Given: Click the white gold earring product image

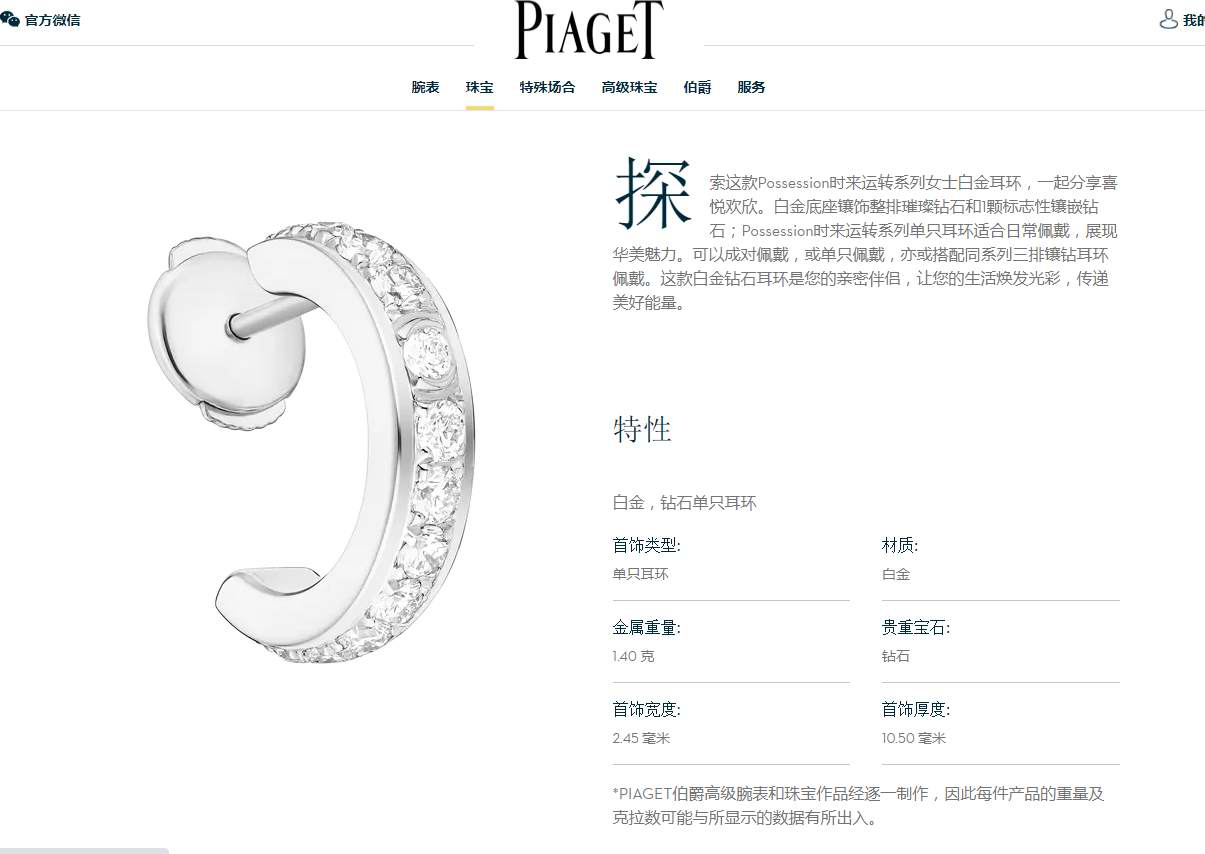Looking at the screenshot, I should [312, 442].
